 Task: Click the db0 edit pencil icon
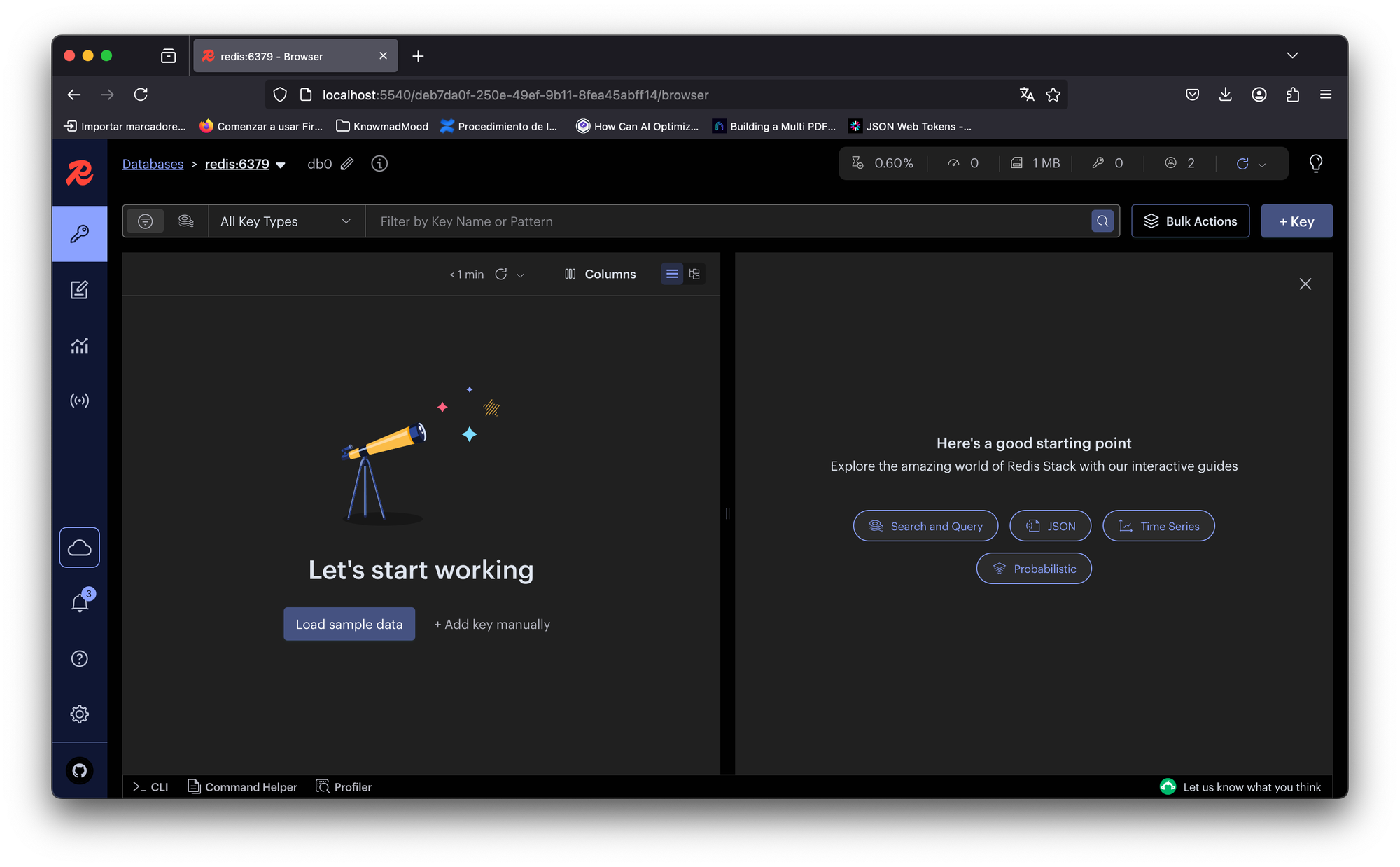tap(347, 164)
